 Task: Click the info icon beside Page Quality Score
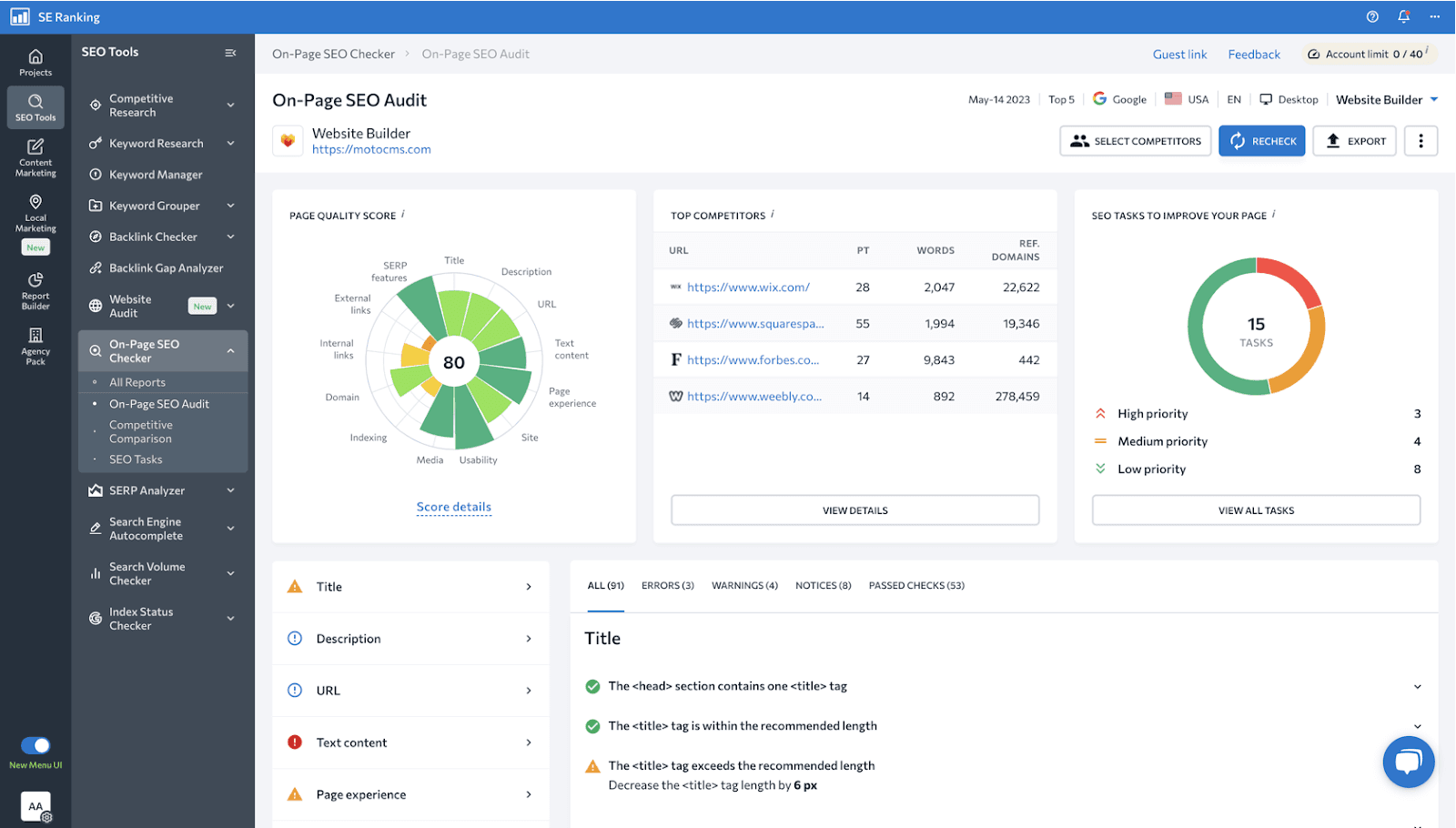point(403,214)
